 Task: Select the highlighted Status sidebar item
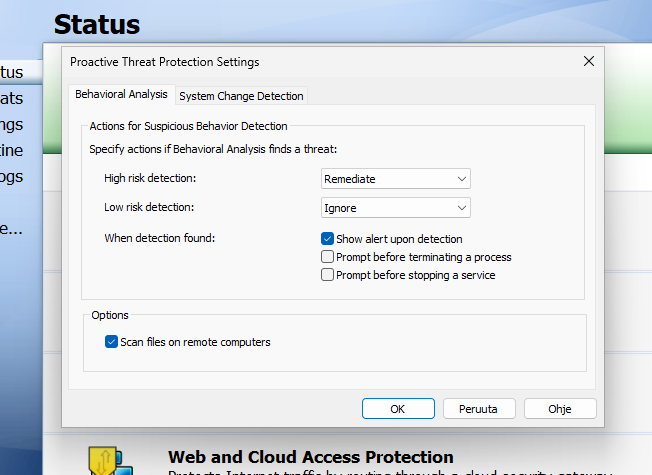pos(14,72)
